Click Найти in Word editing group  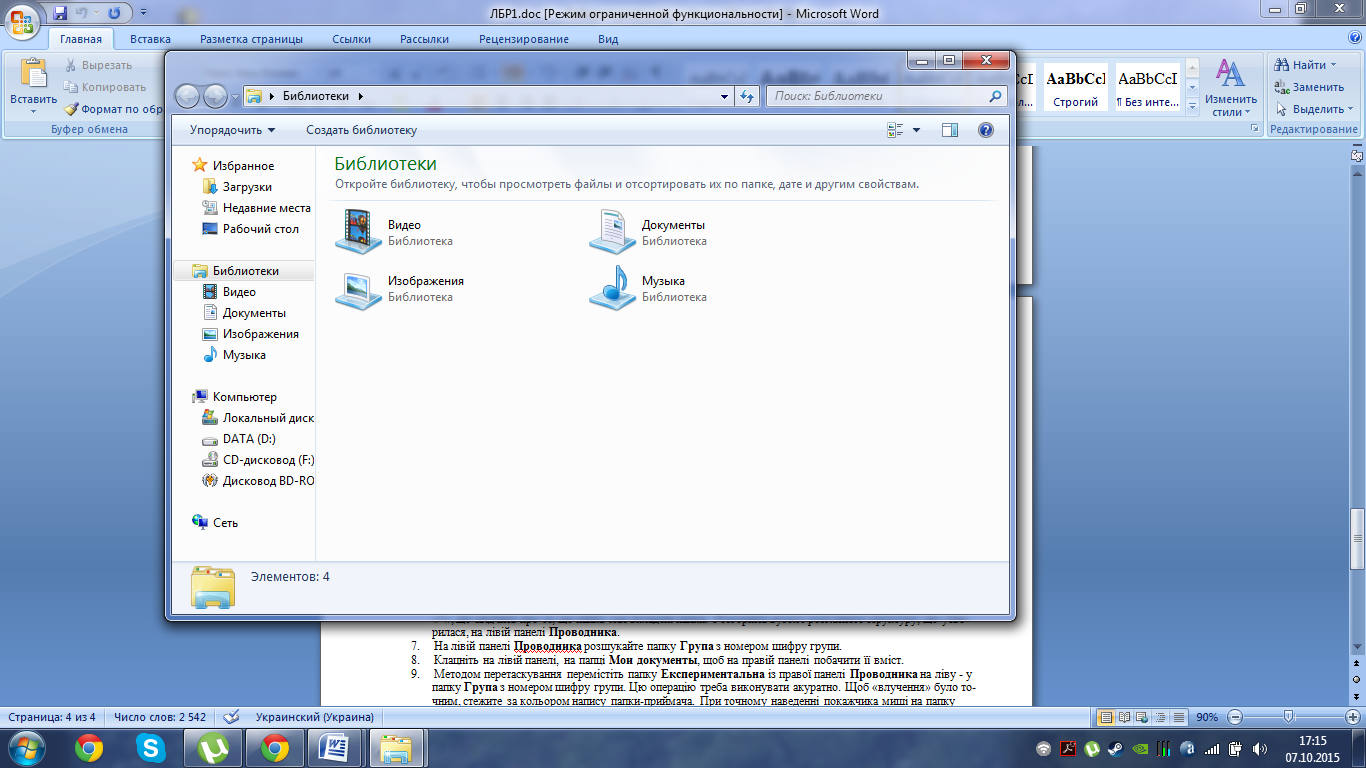click(x=1305, y=65)
